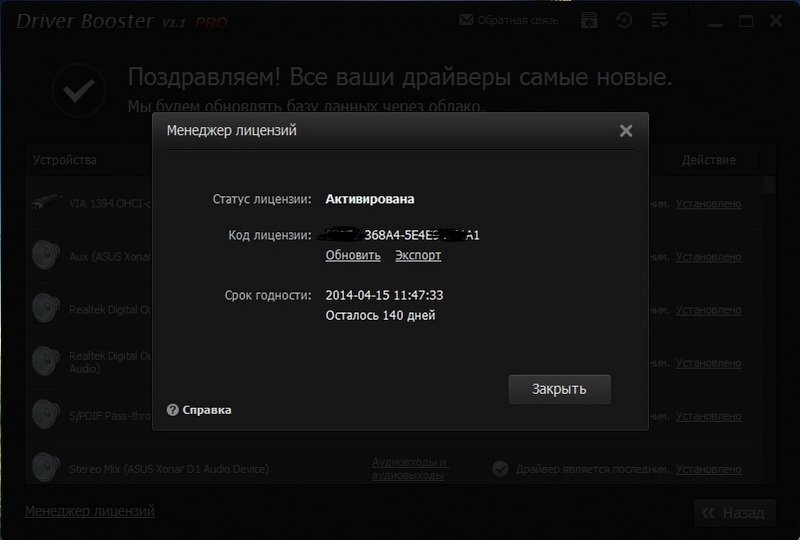
Task: Click Установлено link in Aux ASUS Xonar row
Action: tap(709, 257)
